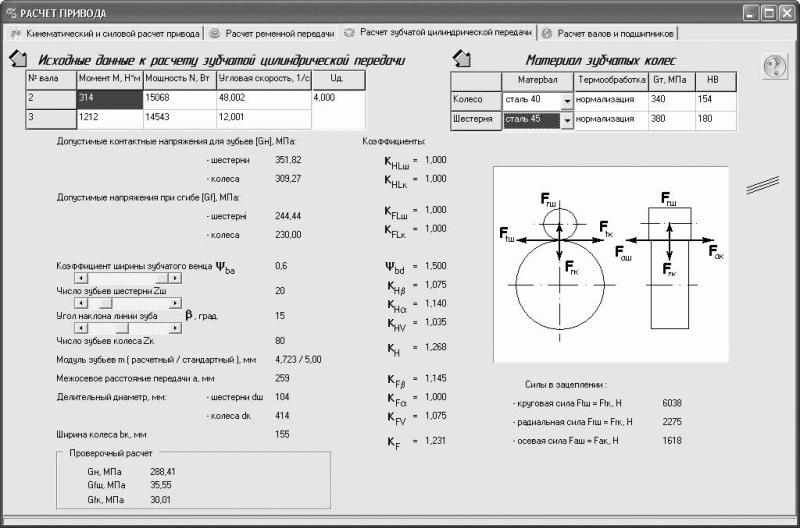Click the KH coefficient value 1,268
800x528 pixels.
(435, 347)
